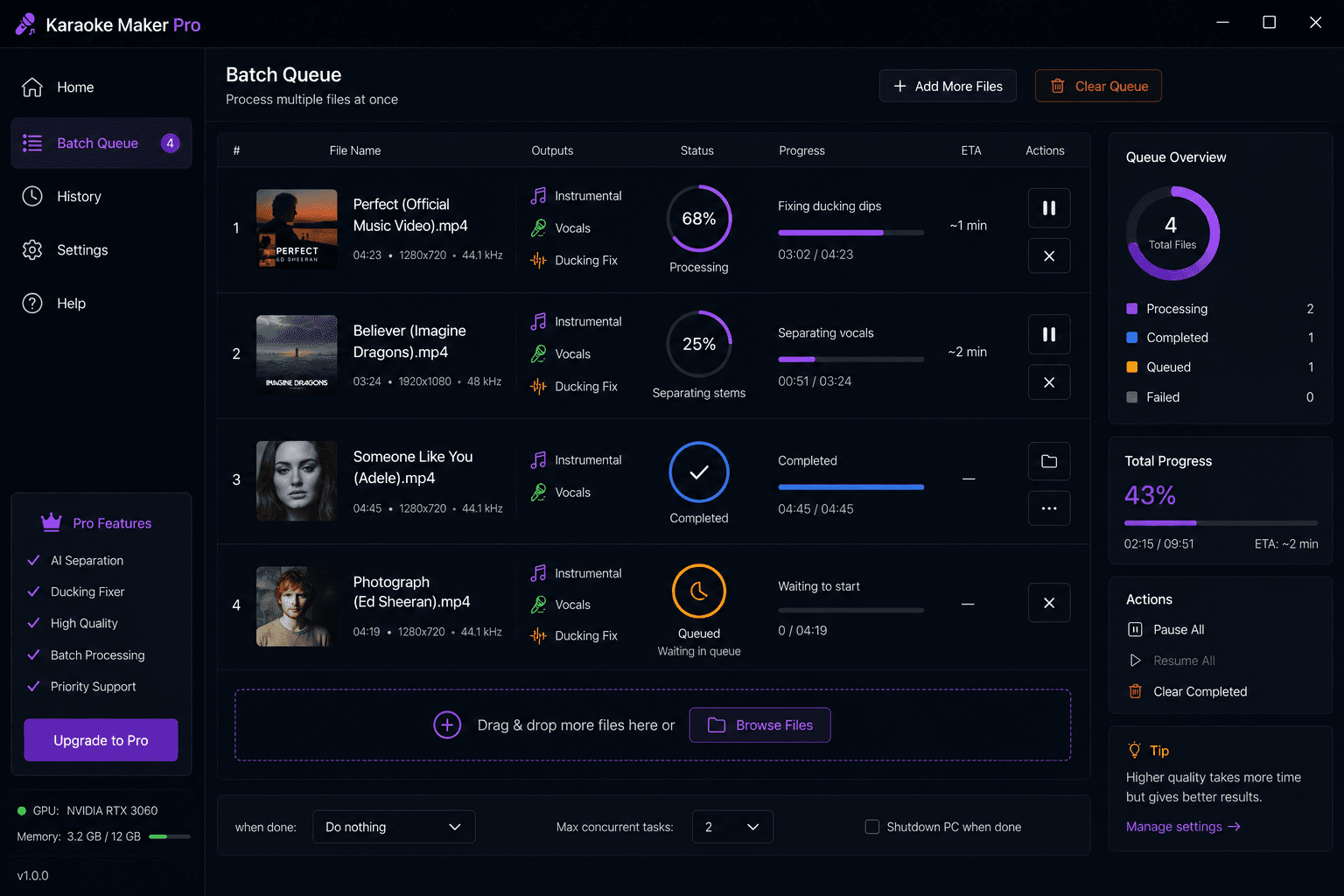Click the Perfect video thumbnail
Viewport: 1344px width, 896px height.
point(297,228)
